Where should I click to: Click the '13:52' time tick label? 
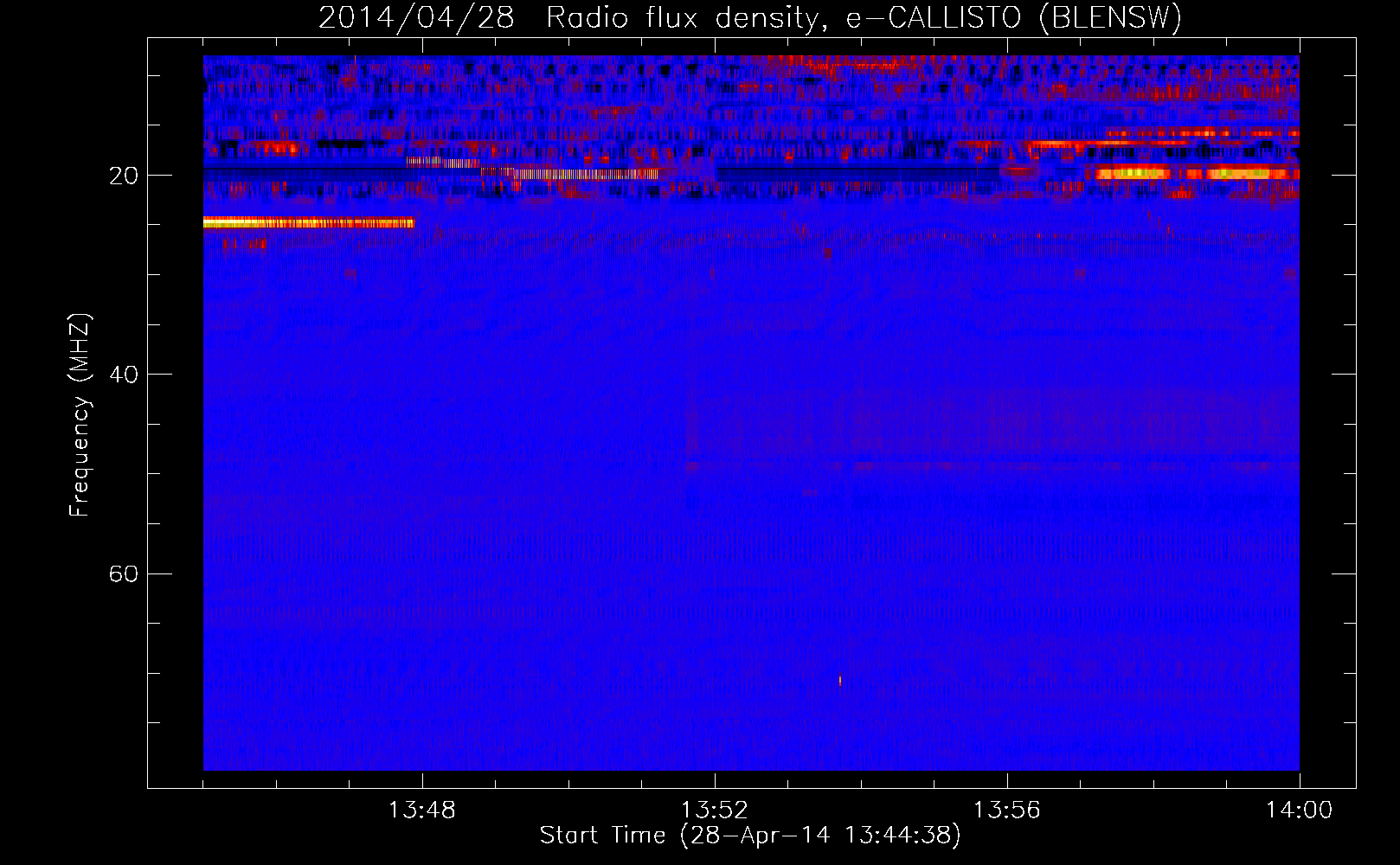tap(715, 811)
